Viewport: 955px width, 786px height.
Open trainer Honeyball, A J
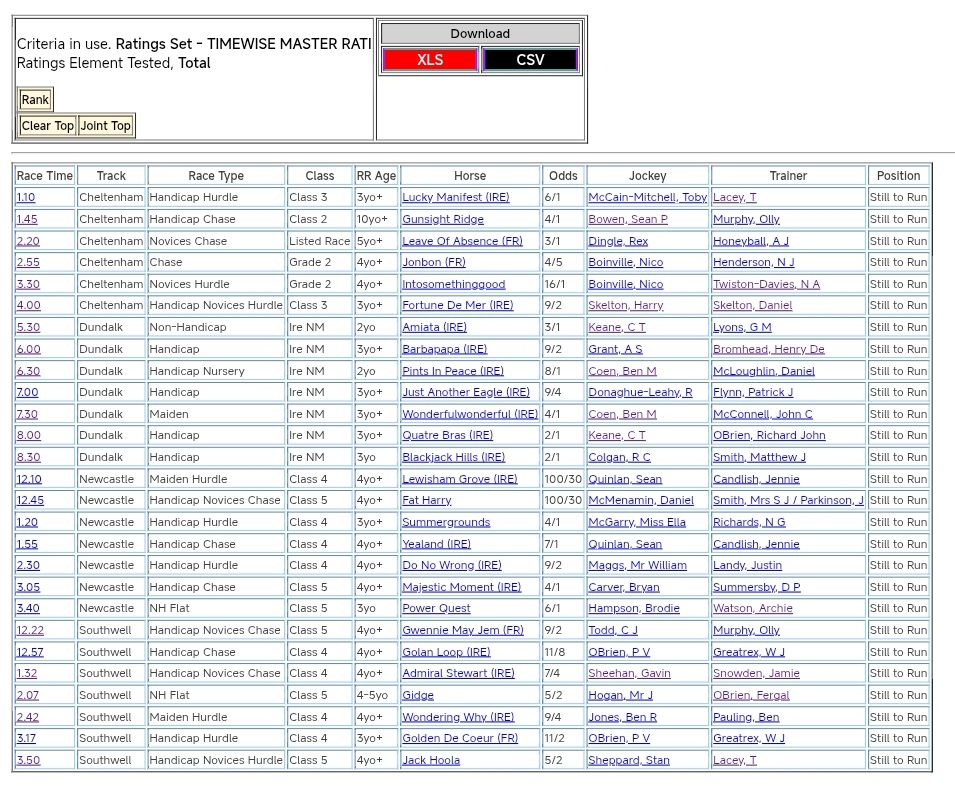750,241
